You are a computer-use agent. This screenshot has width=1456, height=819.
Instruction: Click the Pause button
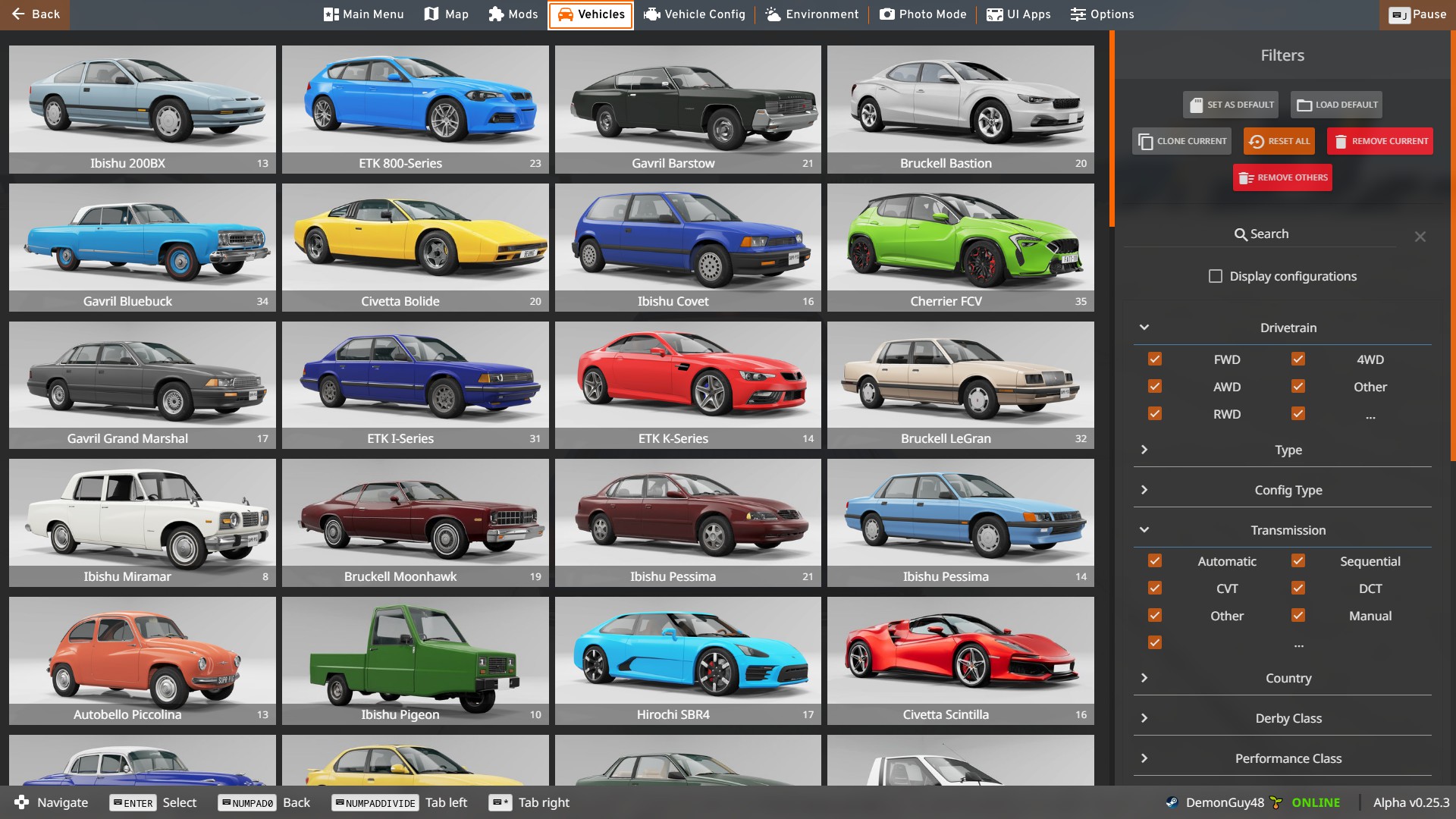pos(1417,14)
